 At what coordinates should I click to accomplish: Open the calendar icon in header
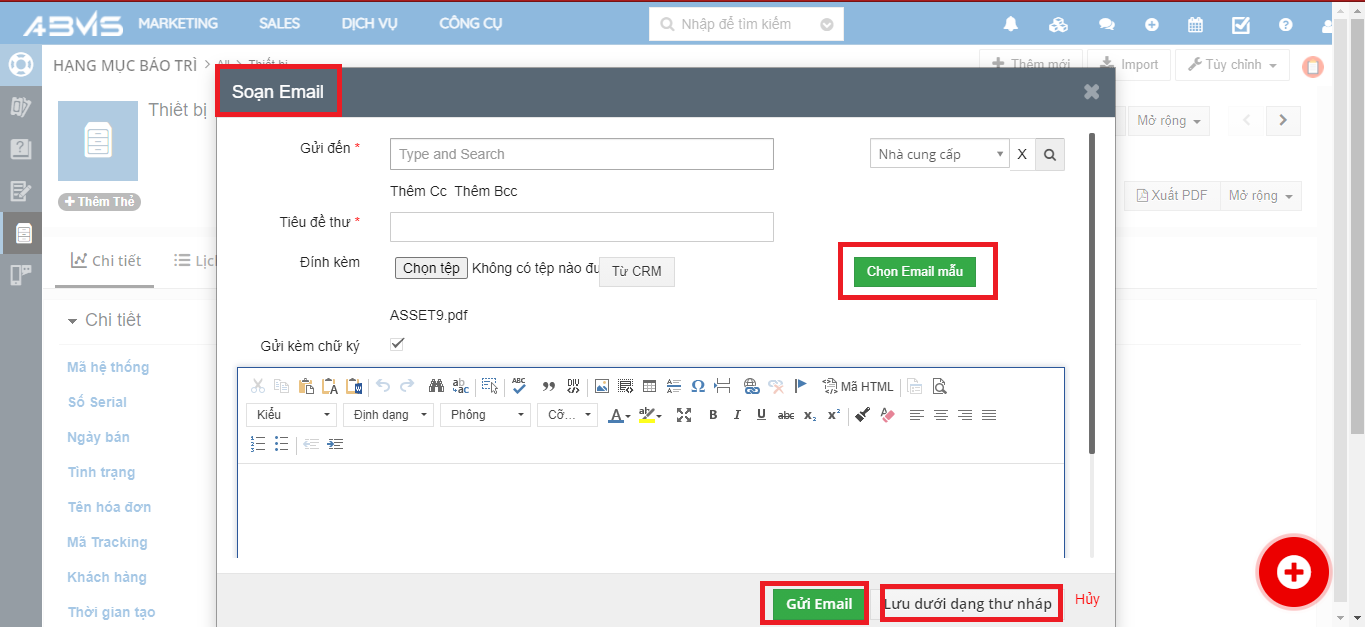pos(1195,24)
